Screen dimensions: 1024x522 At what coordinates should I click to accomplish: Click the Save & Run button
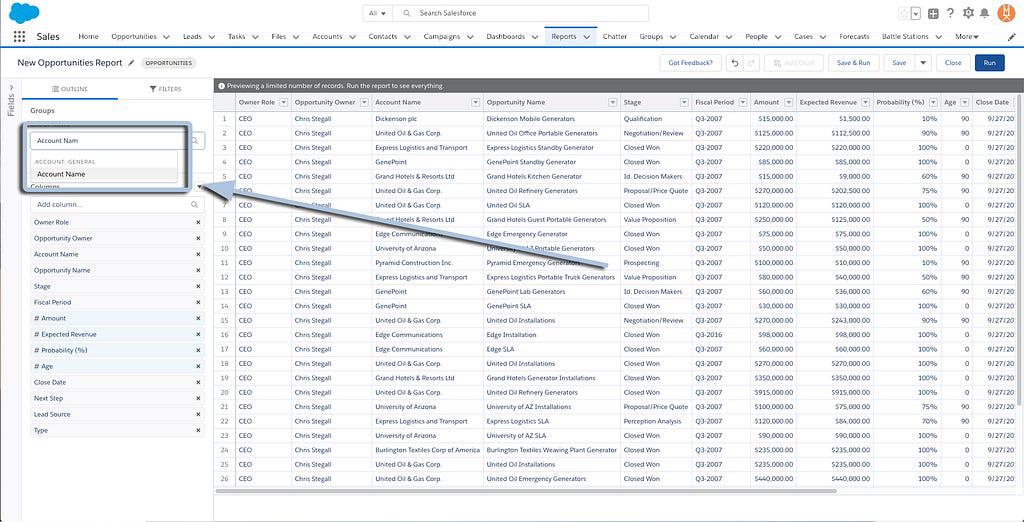(x=853, y=63)
